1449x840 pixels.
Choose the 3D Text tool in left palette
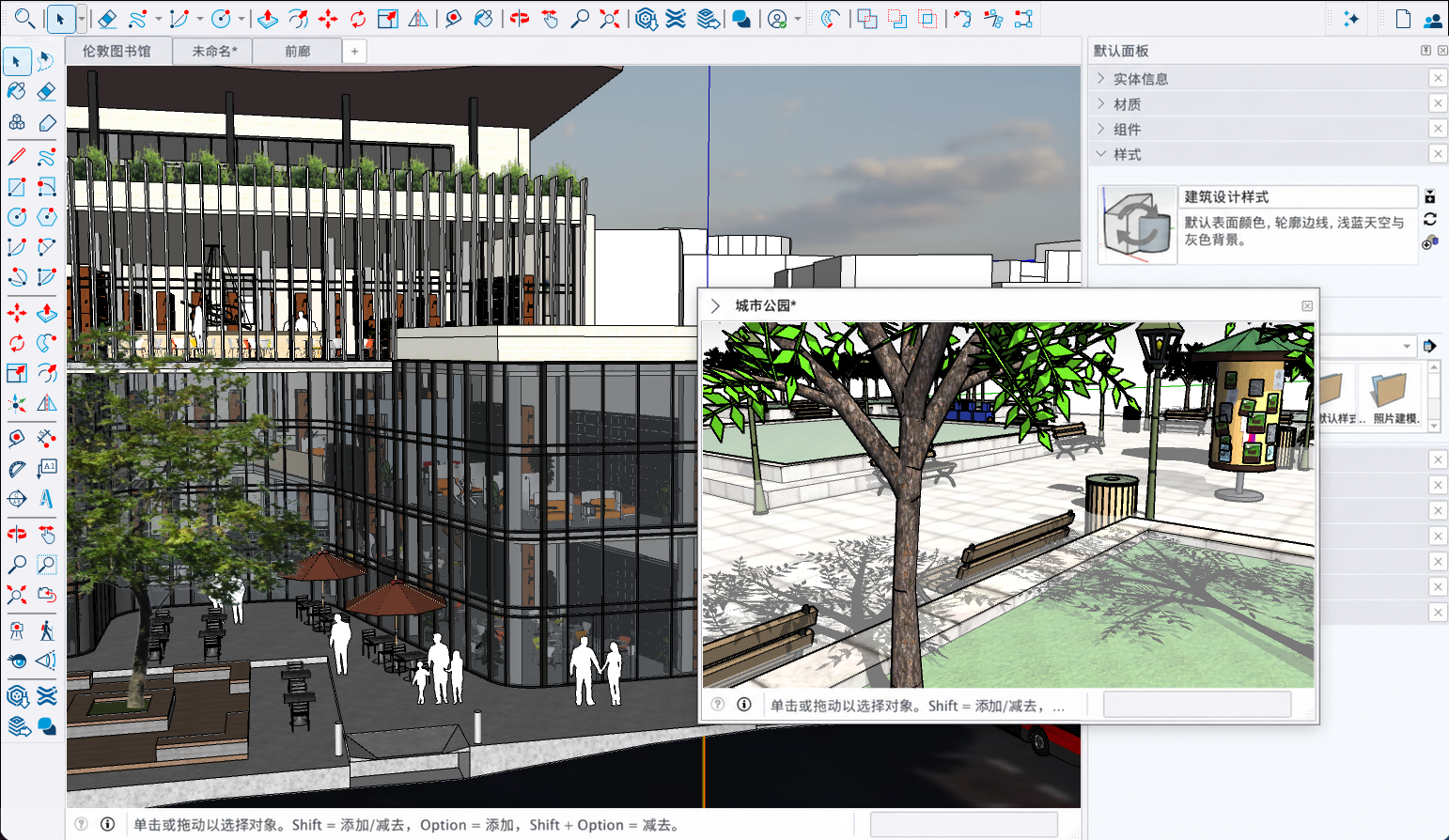(46, 499)
